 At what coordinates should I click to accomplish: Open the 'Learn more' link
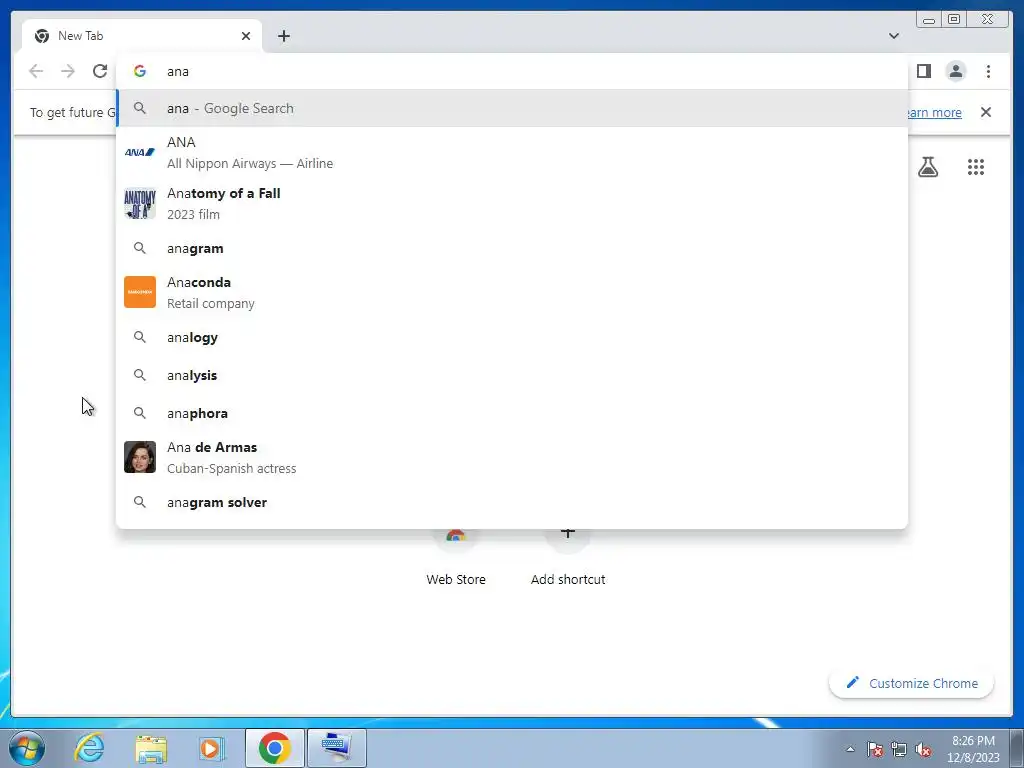click(x=935, y=112)
